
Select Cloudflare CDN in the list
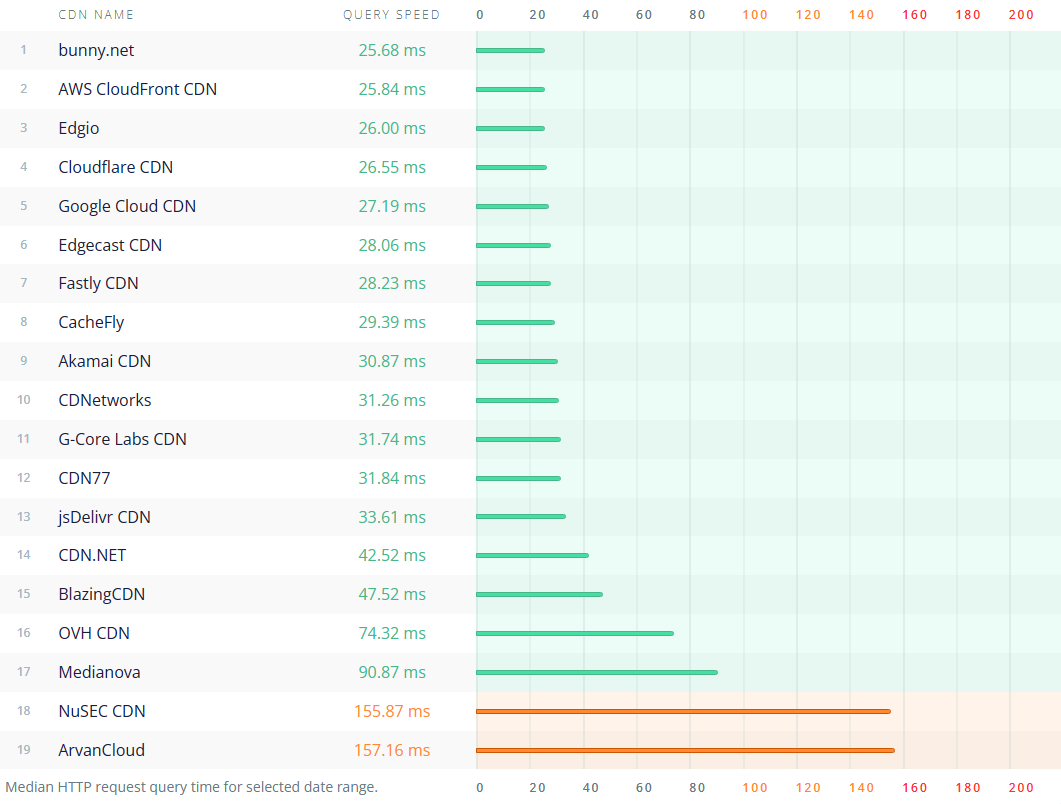pyautogui.click(x=116, y=167)
